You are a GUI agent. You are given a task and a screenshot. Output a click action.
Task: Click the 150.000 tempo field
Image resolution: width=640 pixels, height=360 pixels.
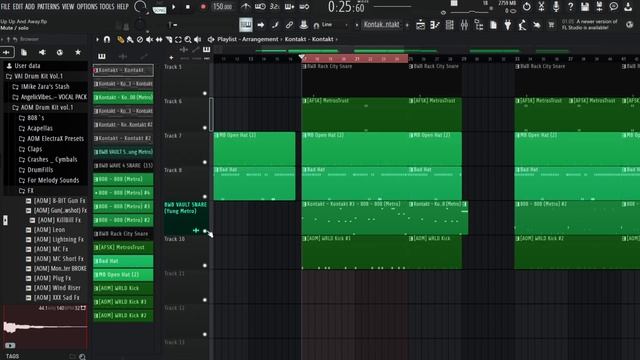coord(222,7)
